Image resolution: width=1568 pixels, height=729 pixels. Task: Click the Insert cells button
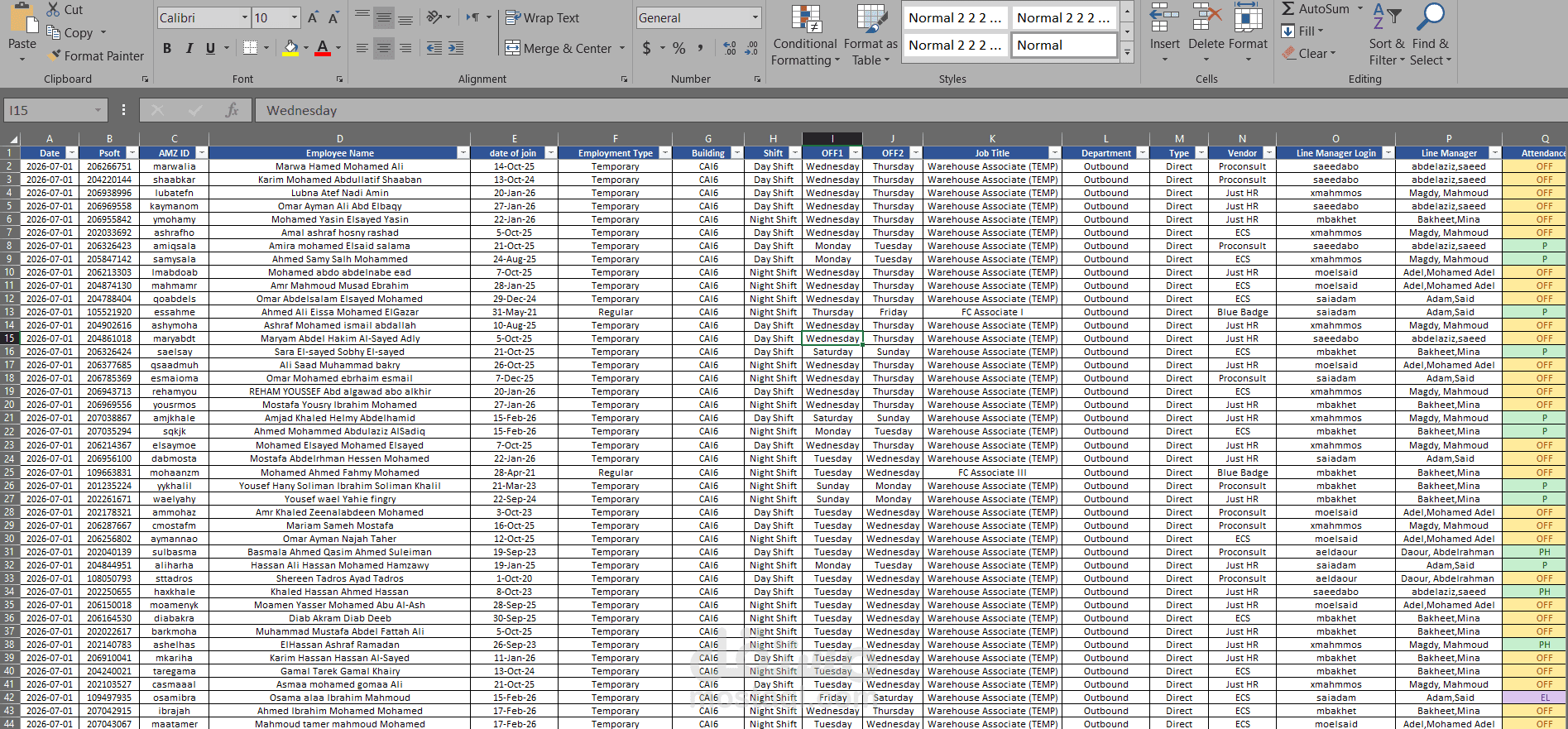(x=1164, y=33)
